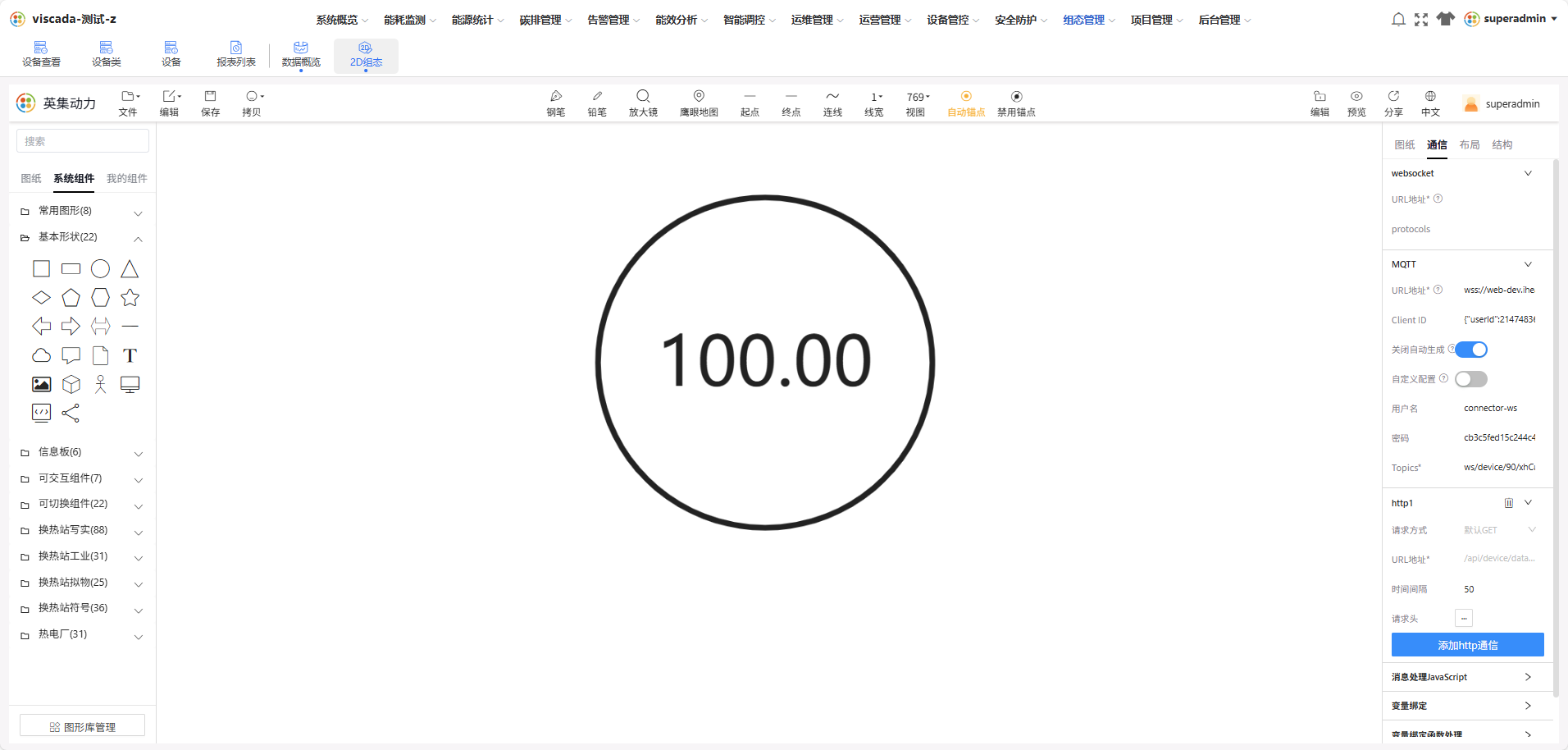The image size is (1568, 750).
Task: Switch to the 图纸 properties tab
Action: (x=1405, y=144)
